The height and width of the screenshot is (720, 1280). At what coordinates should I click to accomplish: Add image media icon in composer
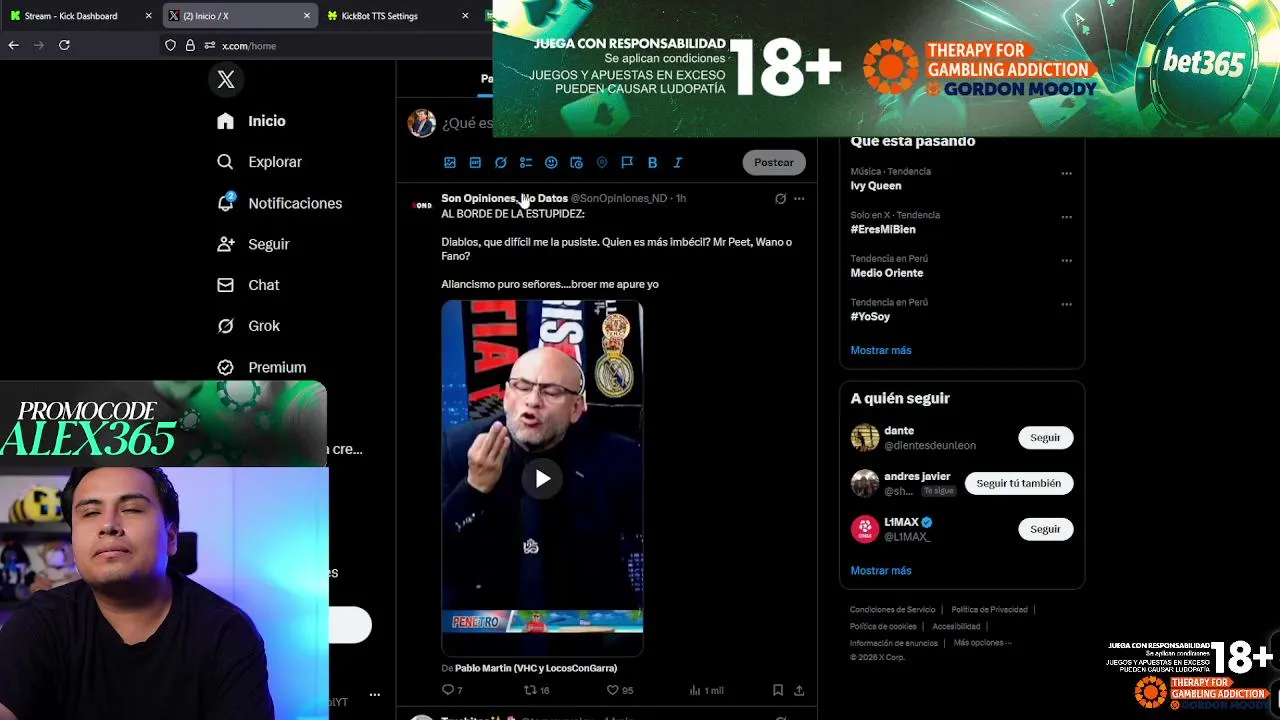(450, 162)
